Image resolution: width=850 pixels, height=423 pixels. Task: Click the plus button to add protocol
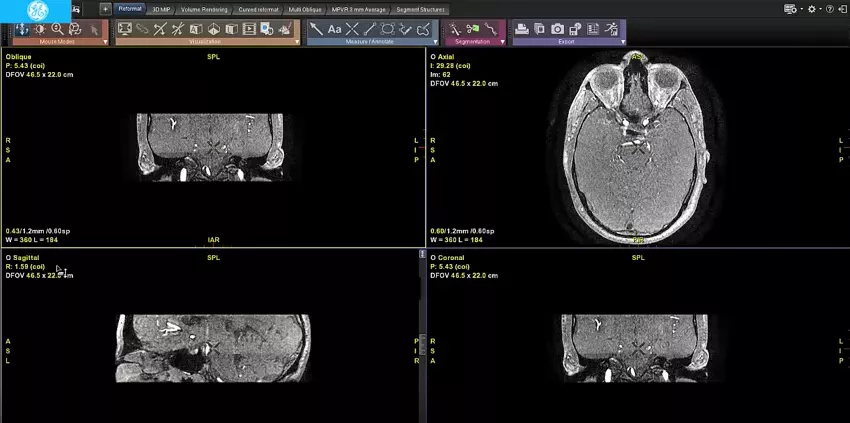[x=106, y=9]
